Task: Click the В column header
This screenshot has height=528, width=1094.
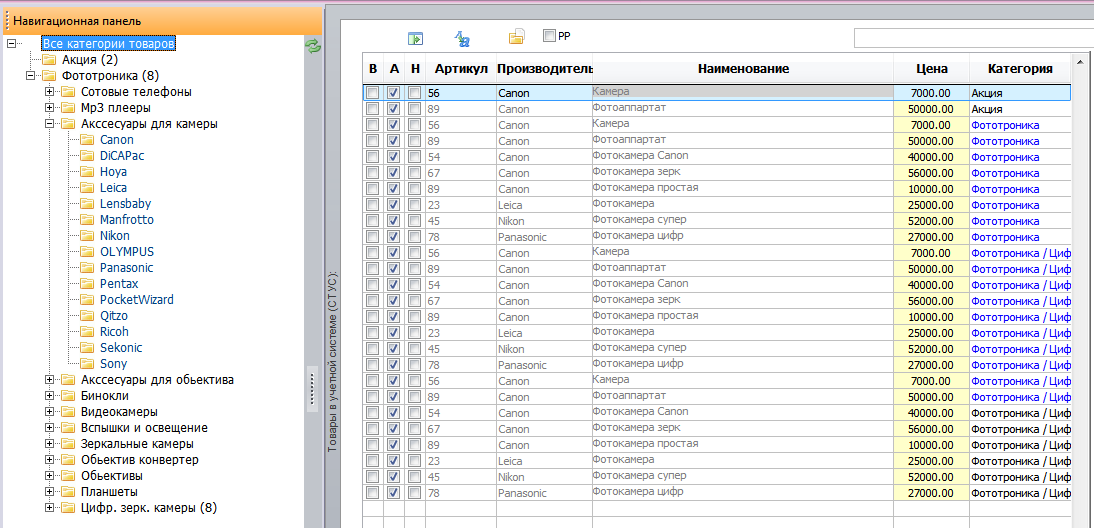Action: click(373, 68)
